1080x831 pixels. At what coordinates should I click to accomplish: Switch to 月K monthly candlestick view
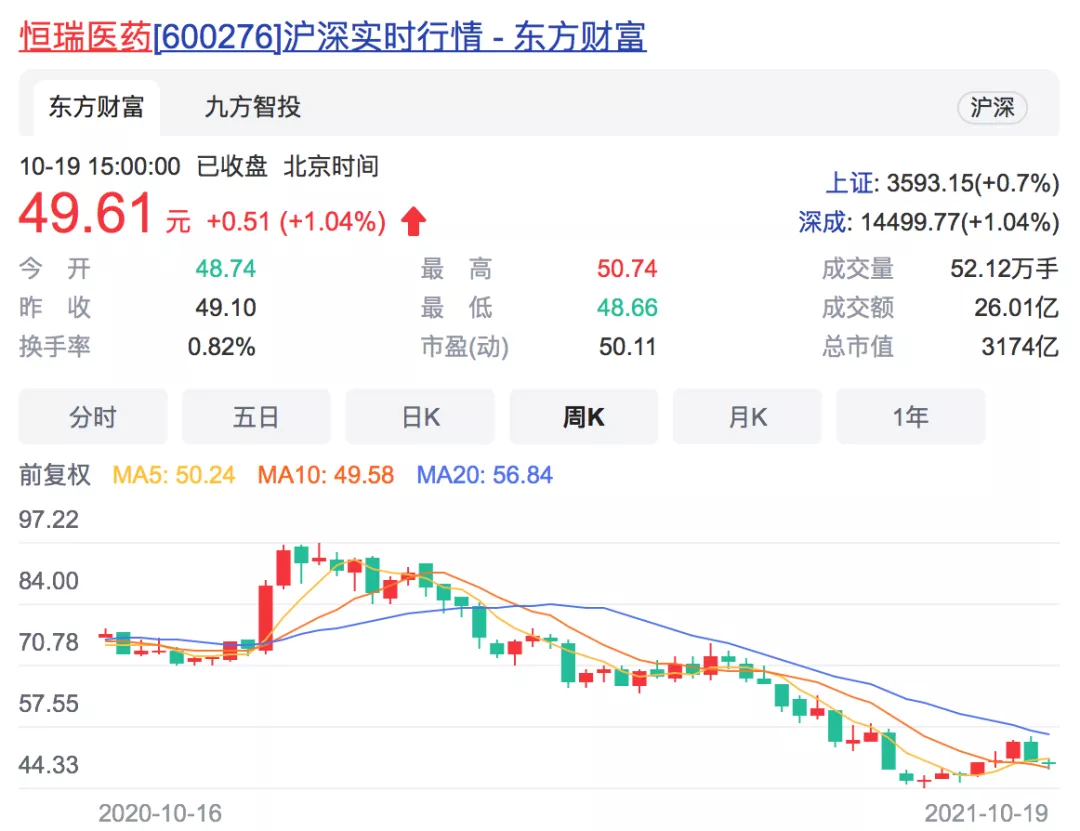(747, 417)
